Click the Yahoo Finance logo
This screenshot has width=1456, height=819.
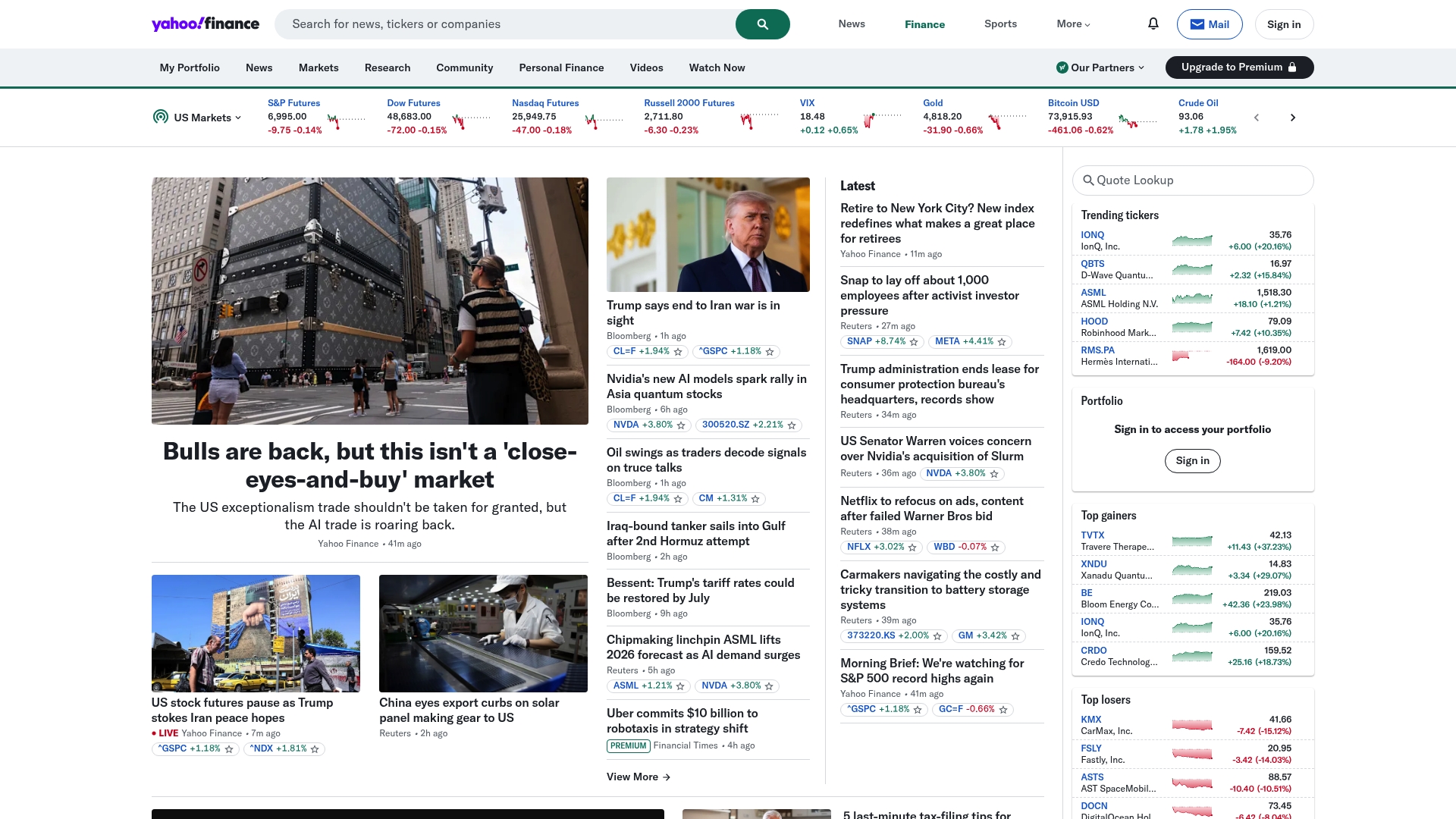206,24
